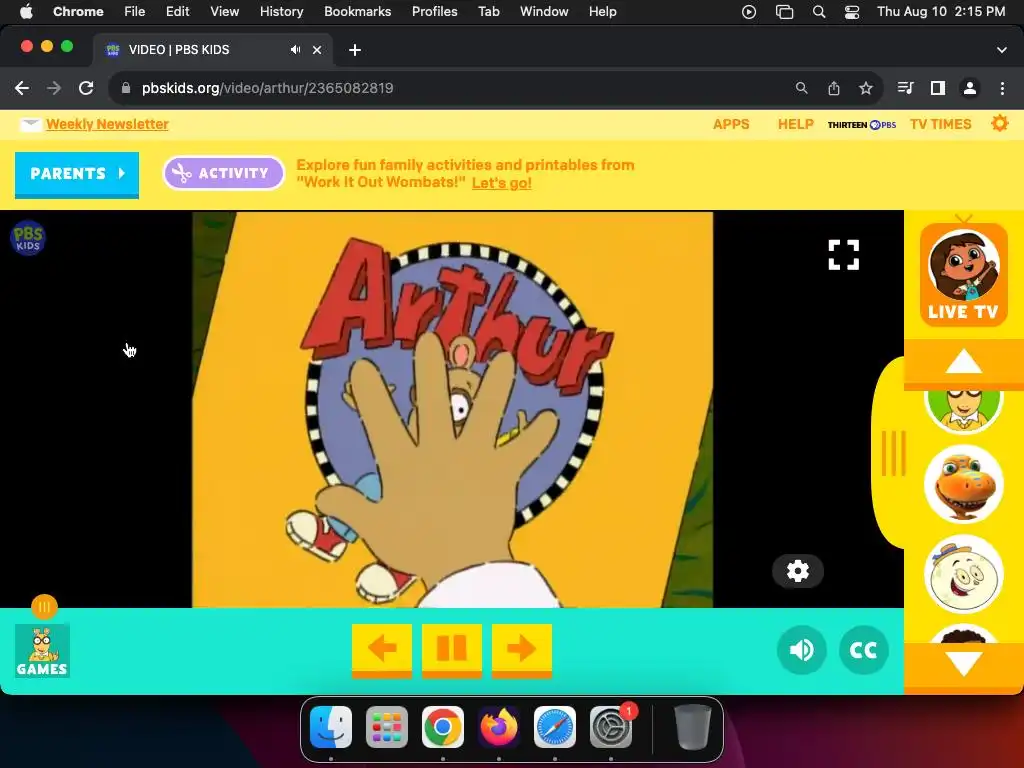Pause the Arthur video
The height and width of the screenshot is (768, 1024).
coord(451,649)
